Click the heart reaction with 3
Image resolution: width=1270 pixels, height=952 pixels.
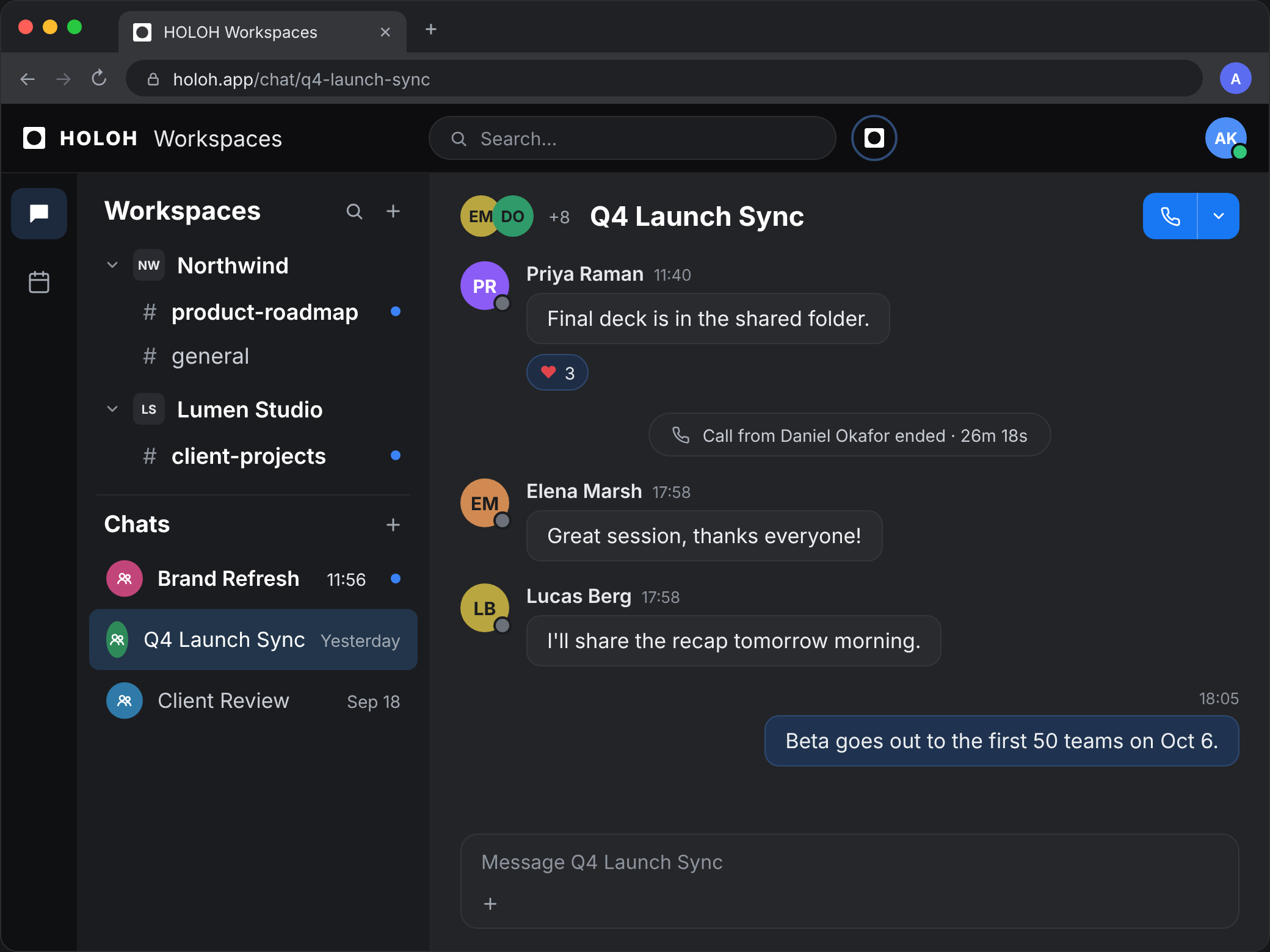[557, 372]
